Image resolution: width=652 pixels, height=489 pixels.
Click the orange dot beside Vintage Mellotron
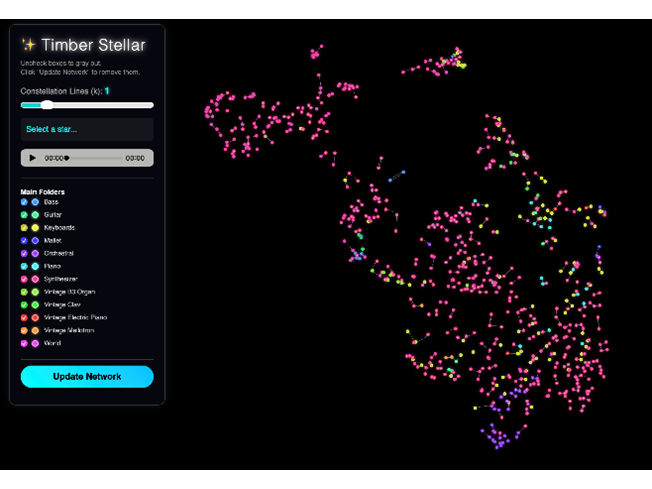coord(35,330)
